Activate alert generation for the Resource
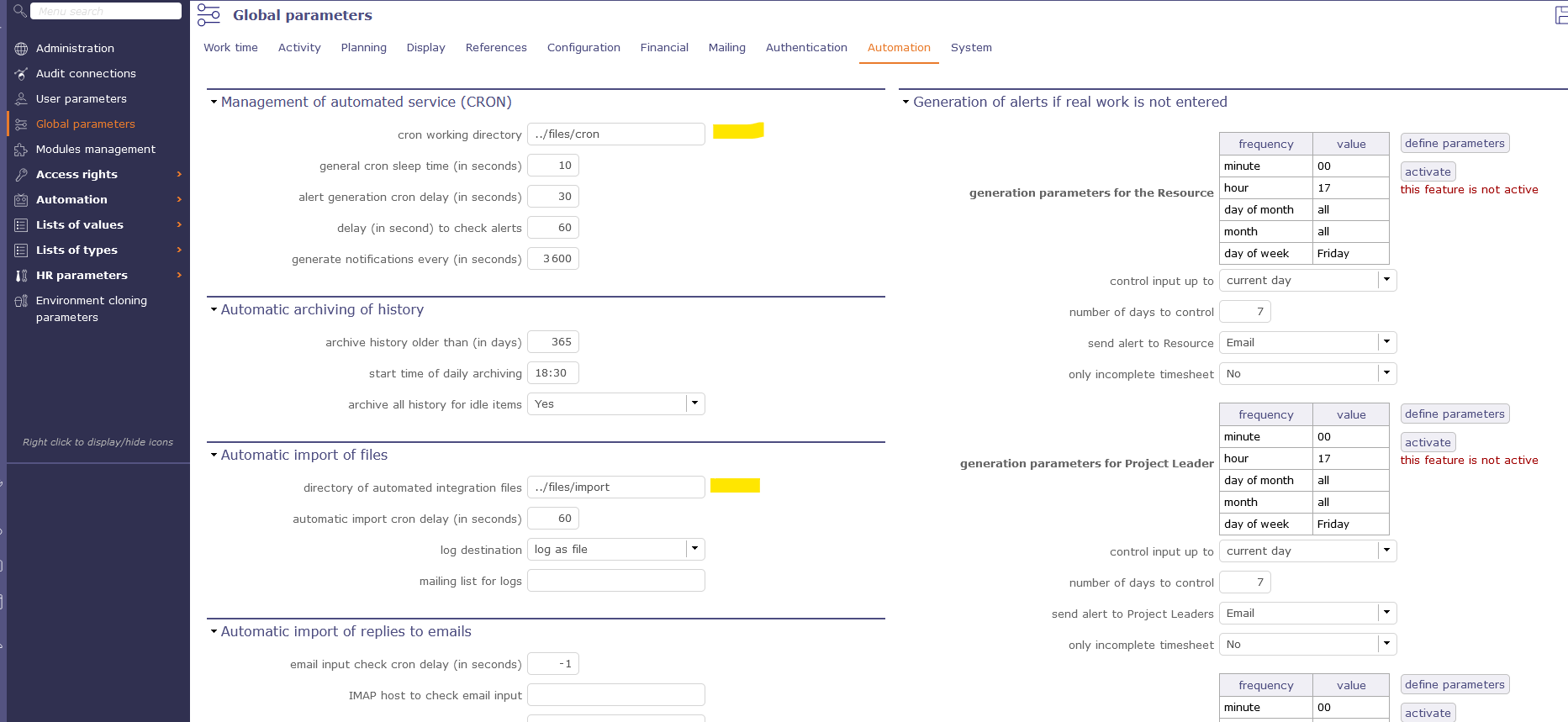Screen dimensions: 1568x722 1428,171
